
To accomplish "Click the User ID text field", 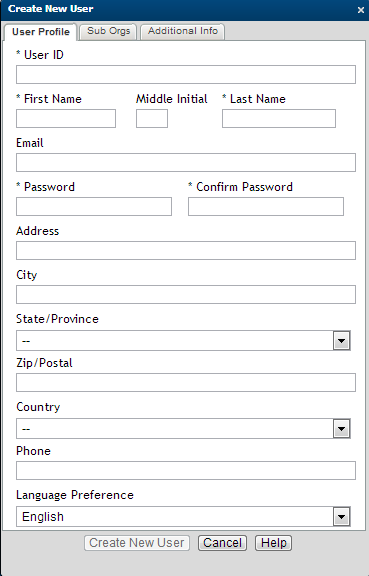I will (186, 75).
